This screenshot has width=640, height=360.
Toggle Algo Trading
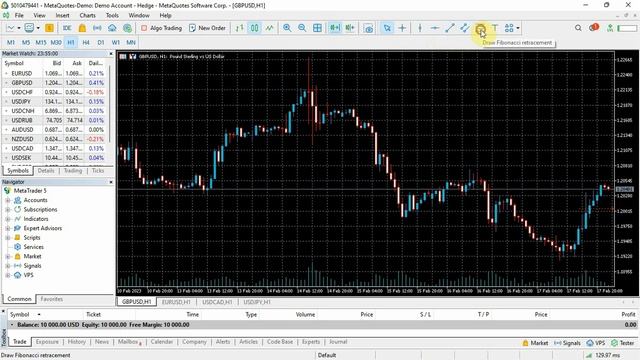[x=162, y=28]
